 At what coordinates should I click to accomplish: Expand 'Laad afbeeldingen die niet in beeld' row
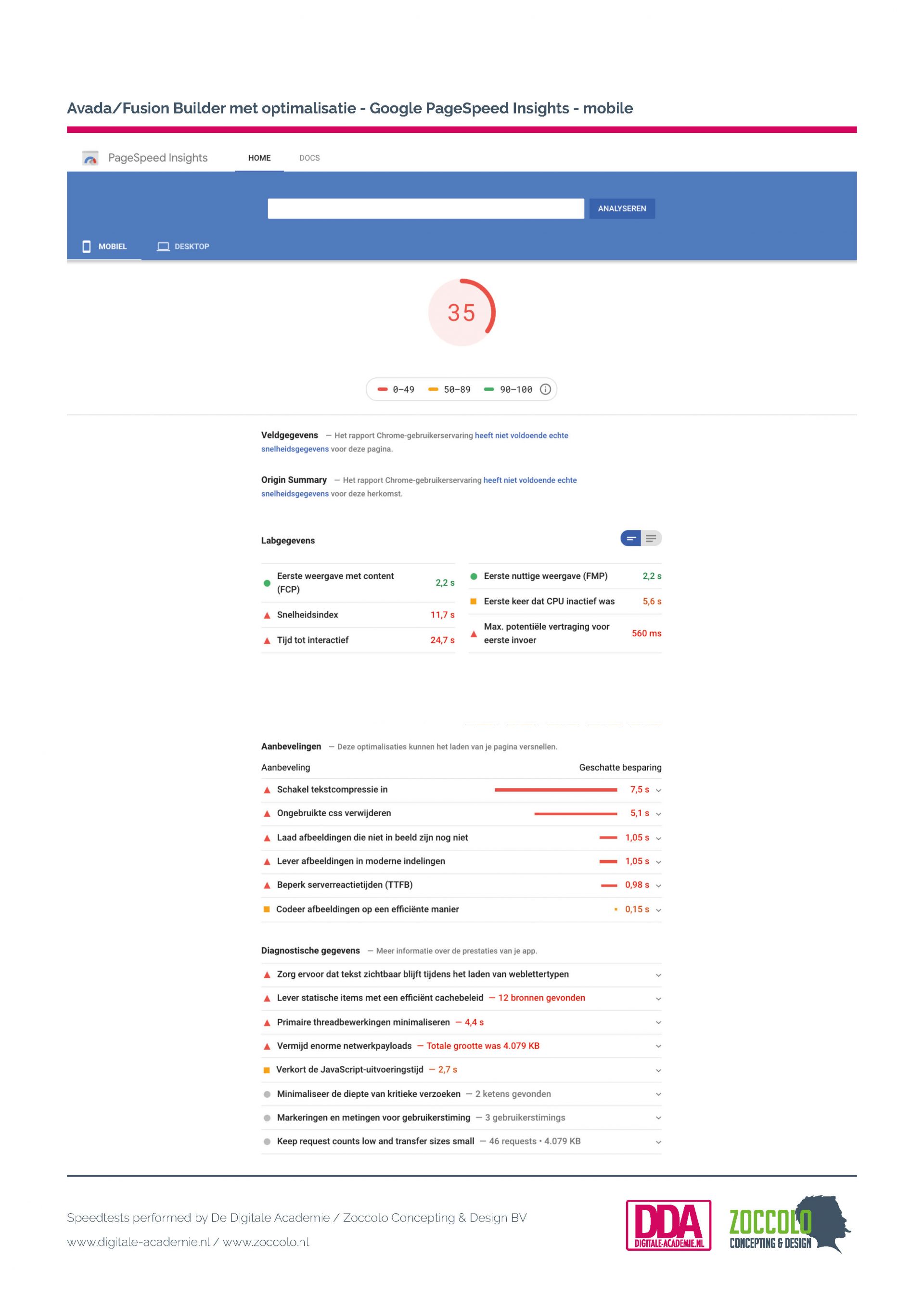tap(462, 838)
